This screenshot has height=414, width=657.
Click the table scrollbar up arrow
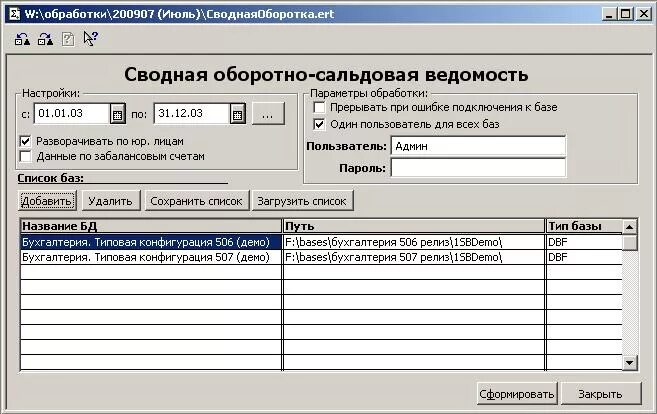click(x=629, y=227)
